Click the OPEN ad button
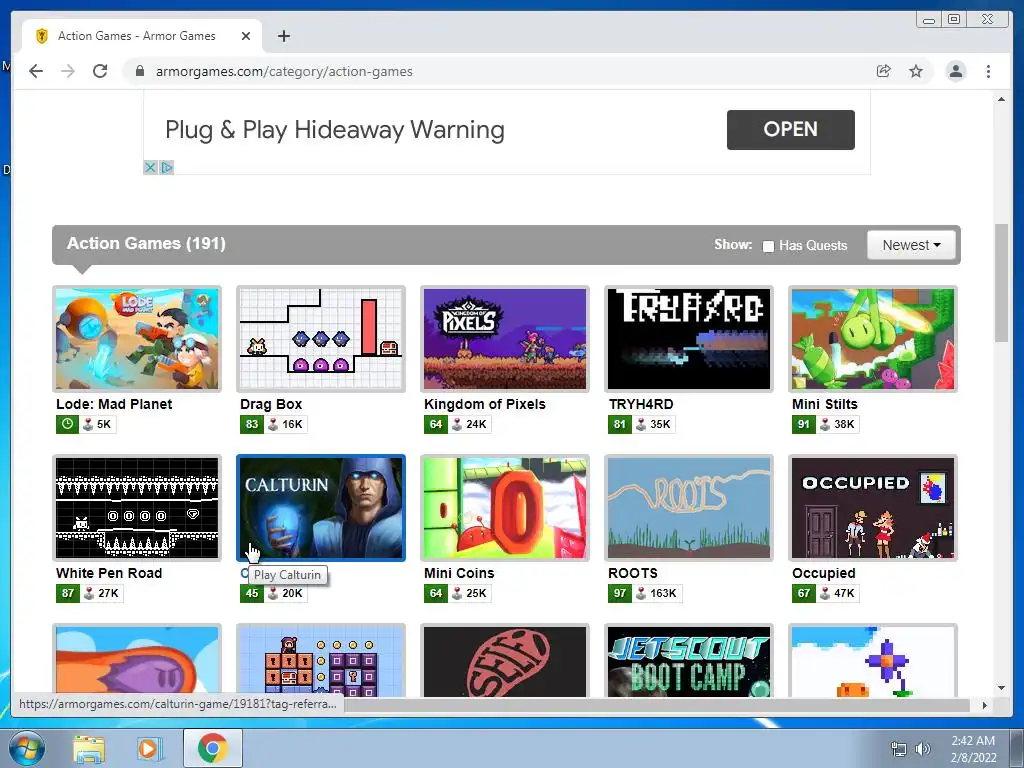Viewport: 1024px width, 768px height. coord(790,129)
